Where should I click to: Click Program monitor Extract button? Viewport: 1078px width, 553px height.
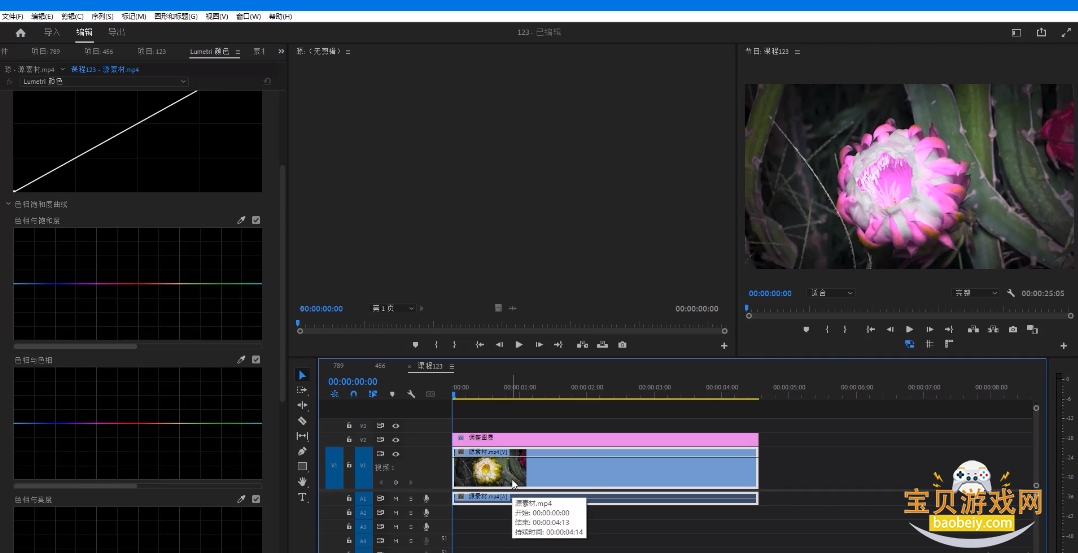click(x=993, y=329)
